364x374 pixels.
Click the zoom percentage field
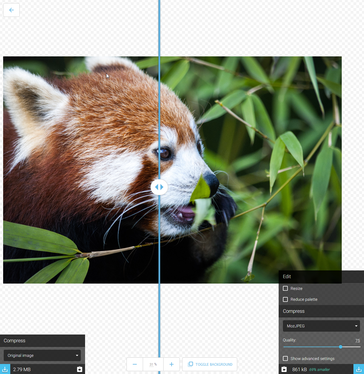tap(153, 364)
